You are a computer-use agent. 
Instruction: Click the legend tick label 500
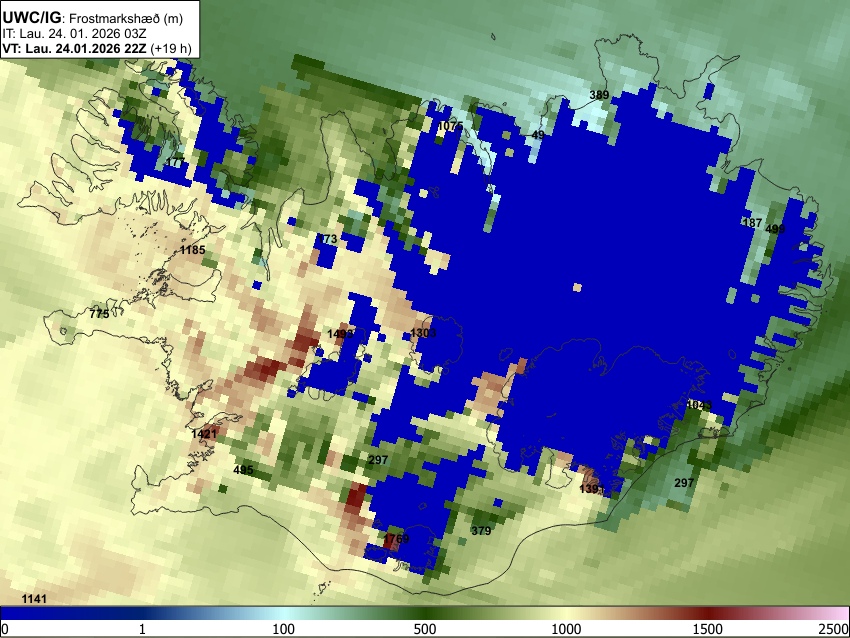coord(425,629)
